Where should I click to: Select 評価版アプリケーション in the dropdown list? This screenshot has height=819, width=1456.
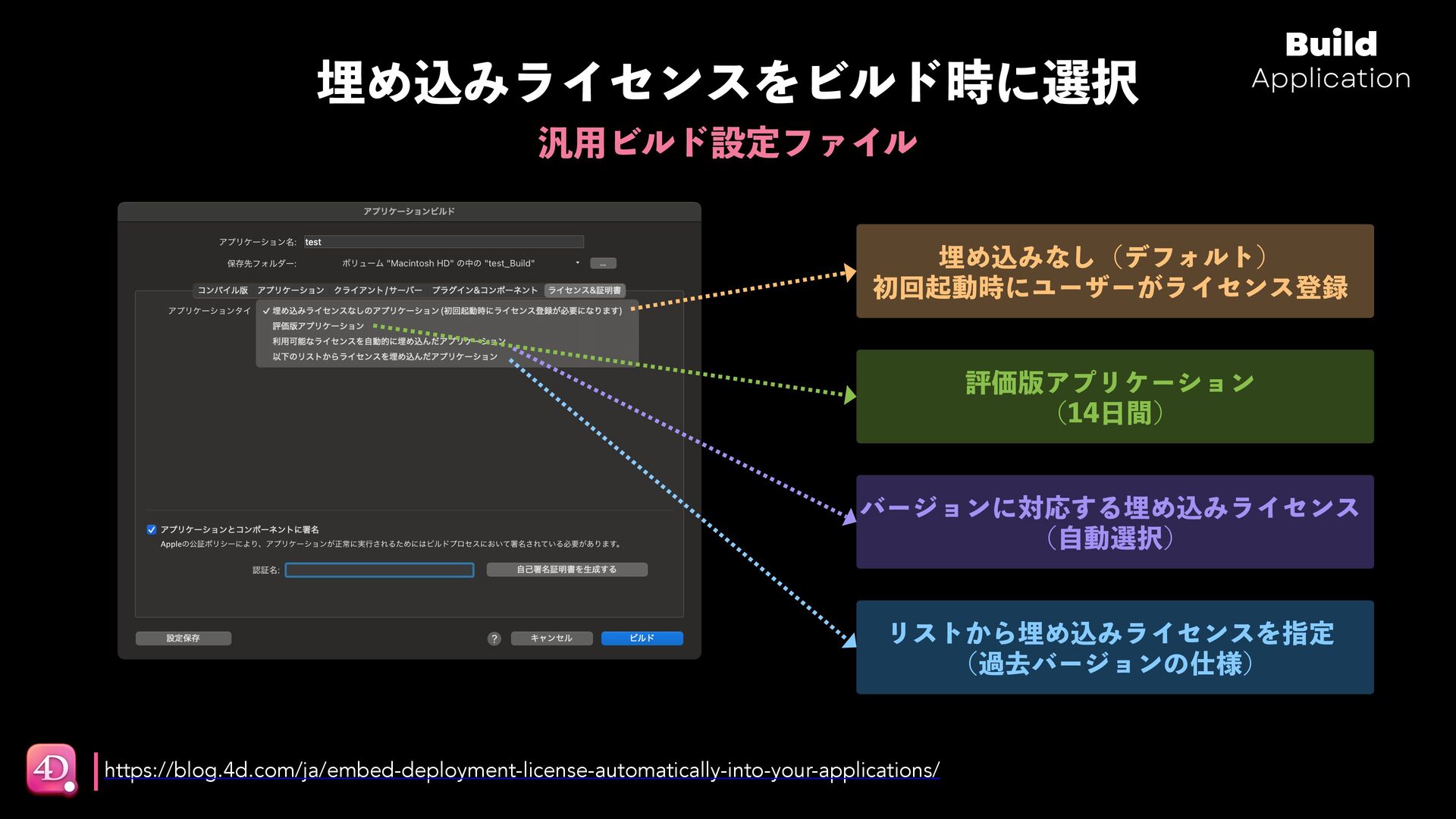pyautogui.click(x=318, y=326)
